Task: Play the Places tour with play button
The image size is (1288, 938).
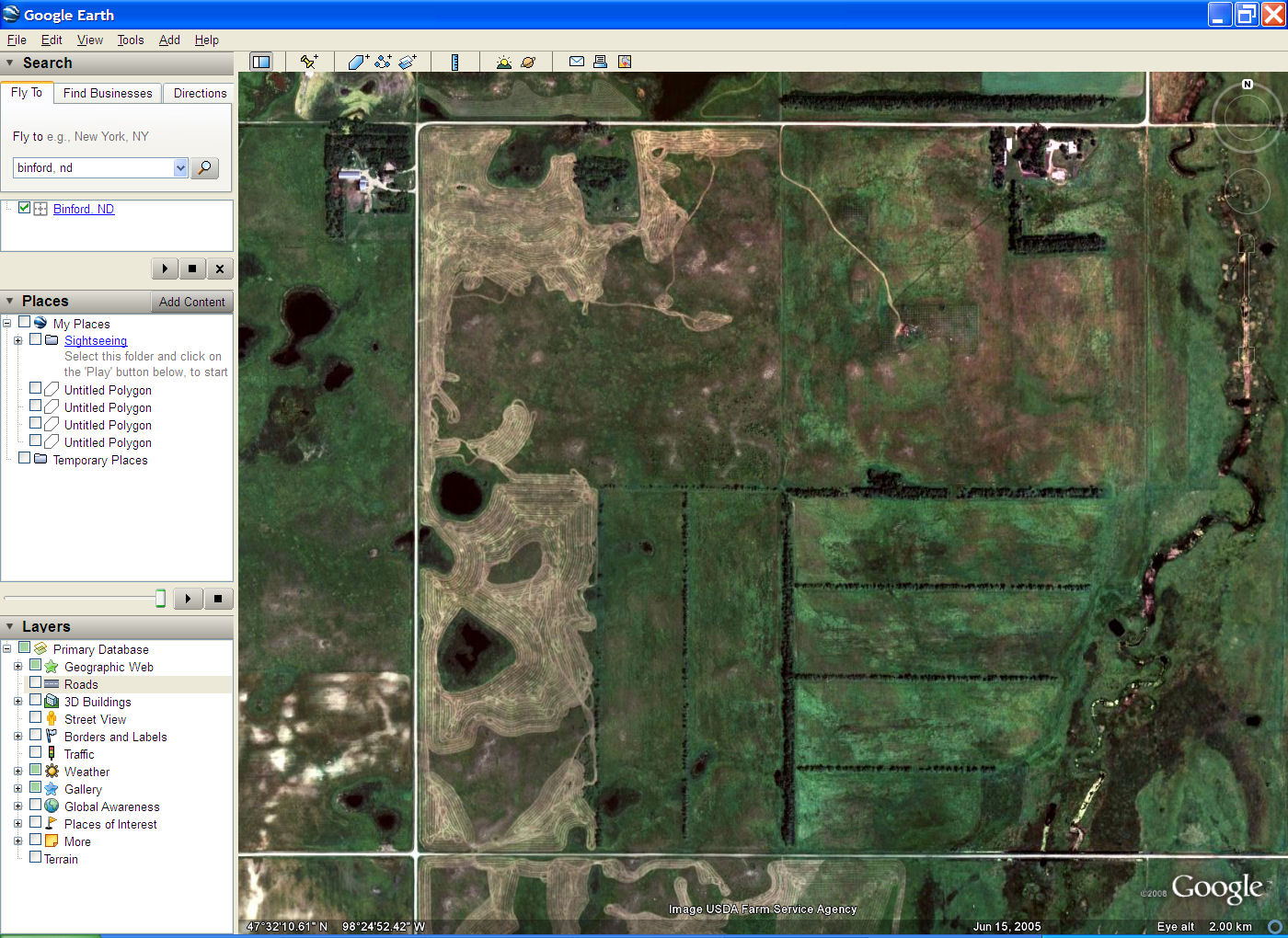Action: pyautogui.click(x=188, y=599)
